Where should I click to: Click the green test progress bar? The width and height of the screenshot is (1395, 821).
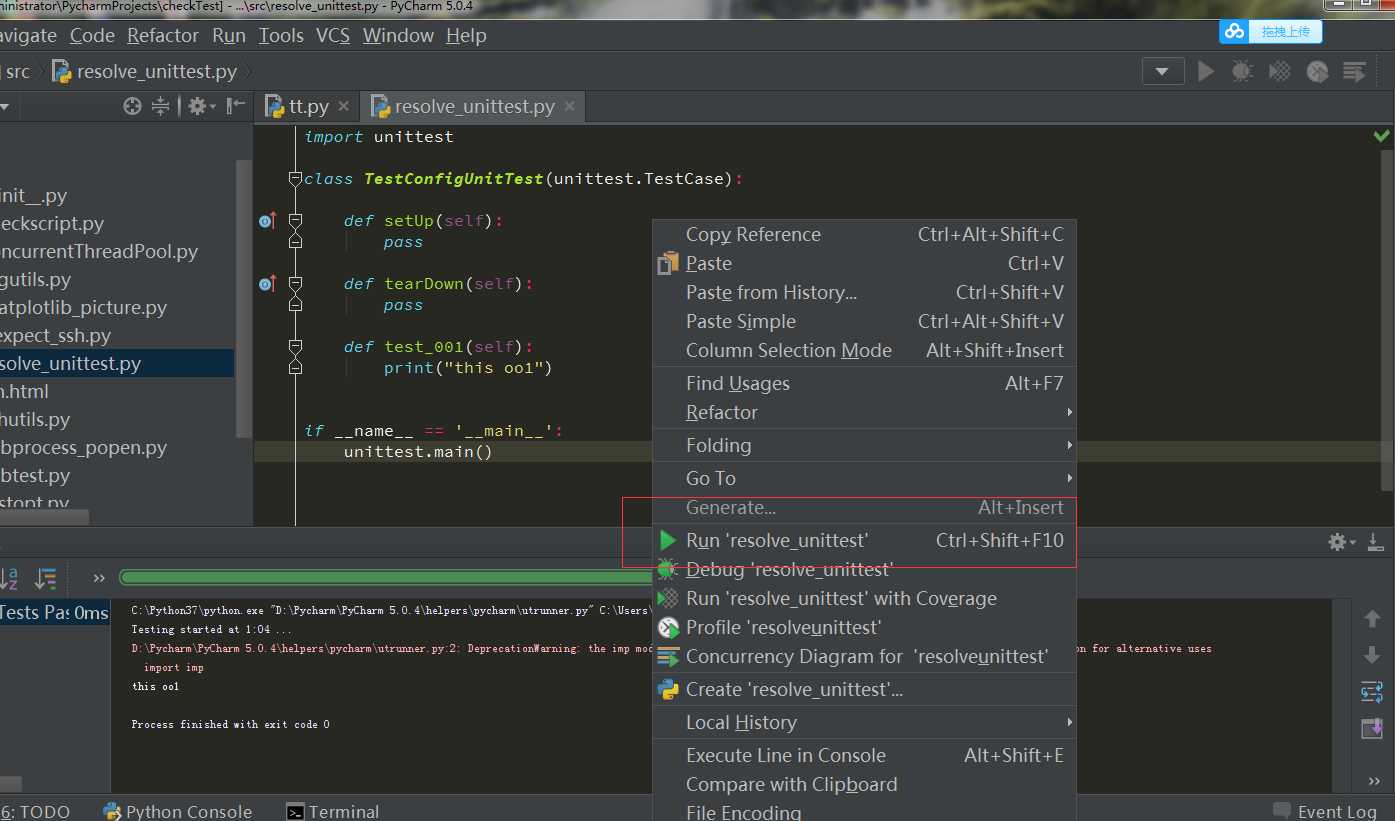(x=386, y=577)
